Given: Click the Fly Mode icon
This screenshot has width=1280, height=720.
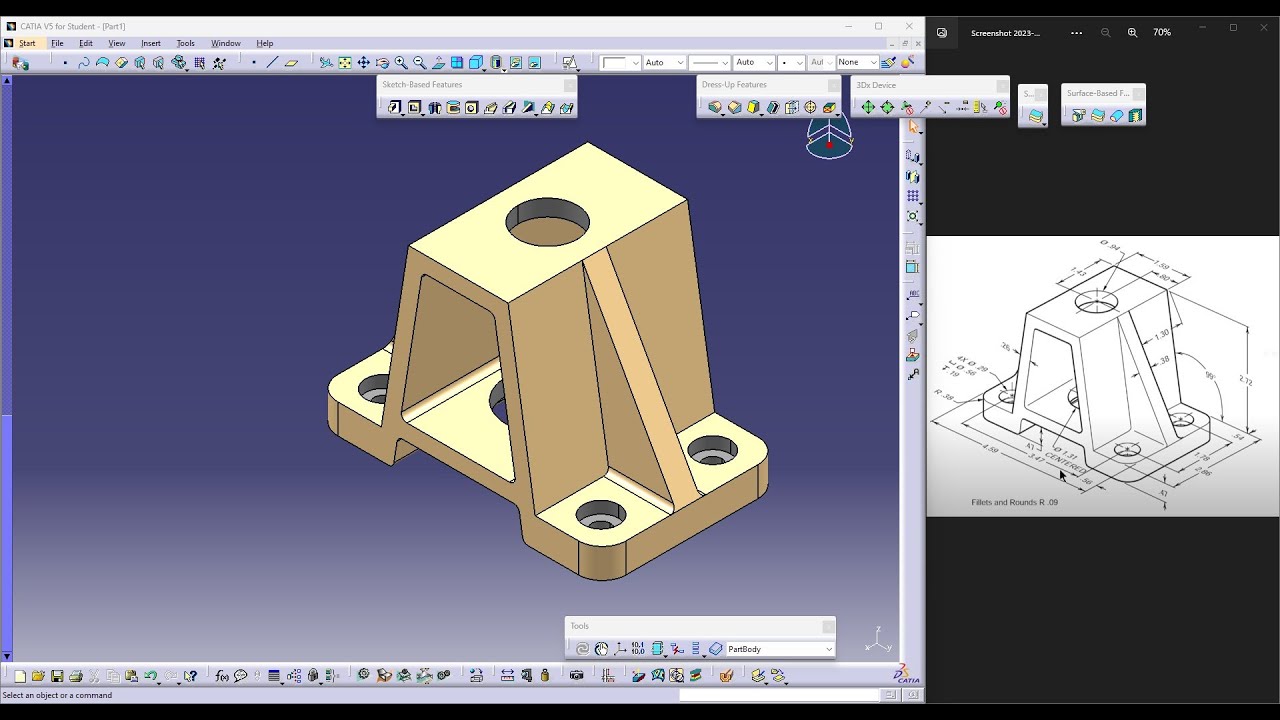Looking at the screenshot, I should 326,62.
